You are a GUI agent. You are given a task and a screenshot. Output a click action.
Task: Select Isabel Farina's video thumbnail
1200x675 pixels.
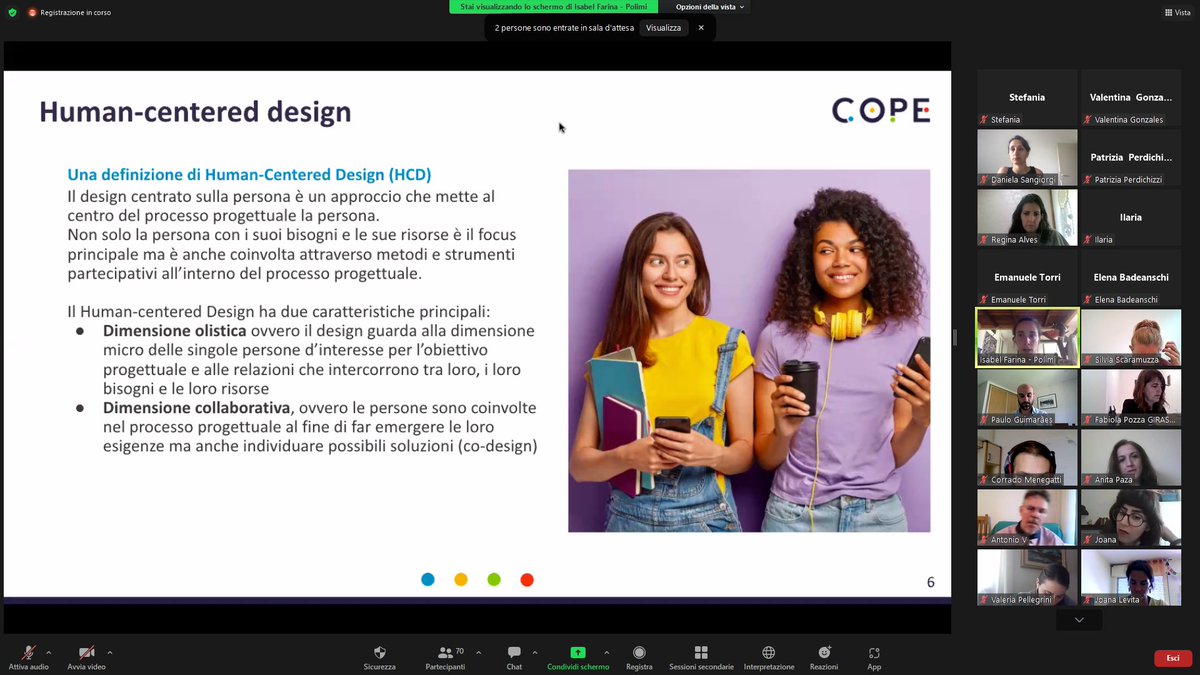[1026, 337]
